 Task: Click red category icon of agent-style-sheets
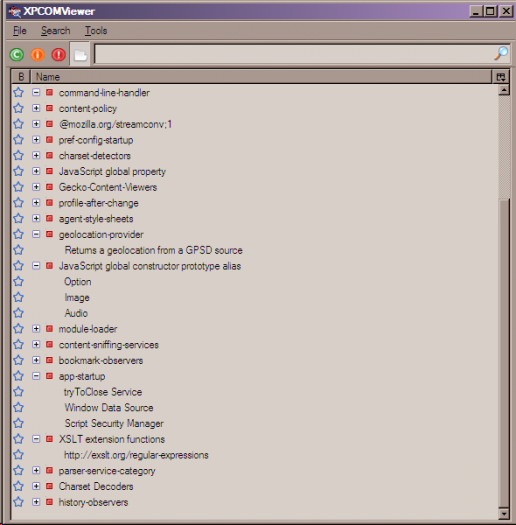(50, 218)
